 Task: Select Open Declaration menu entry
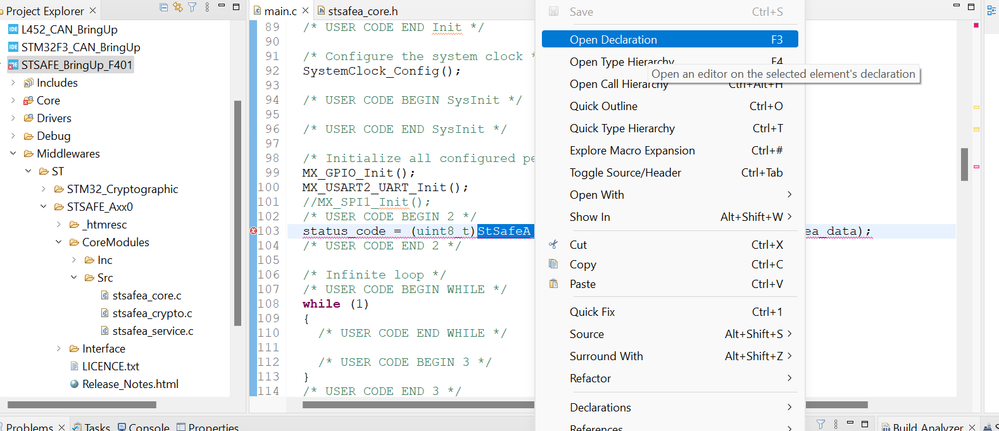(x=613, y=40)
